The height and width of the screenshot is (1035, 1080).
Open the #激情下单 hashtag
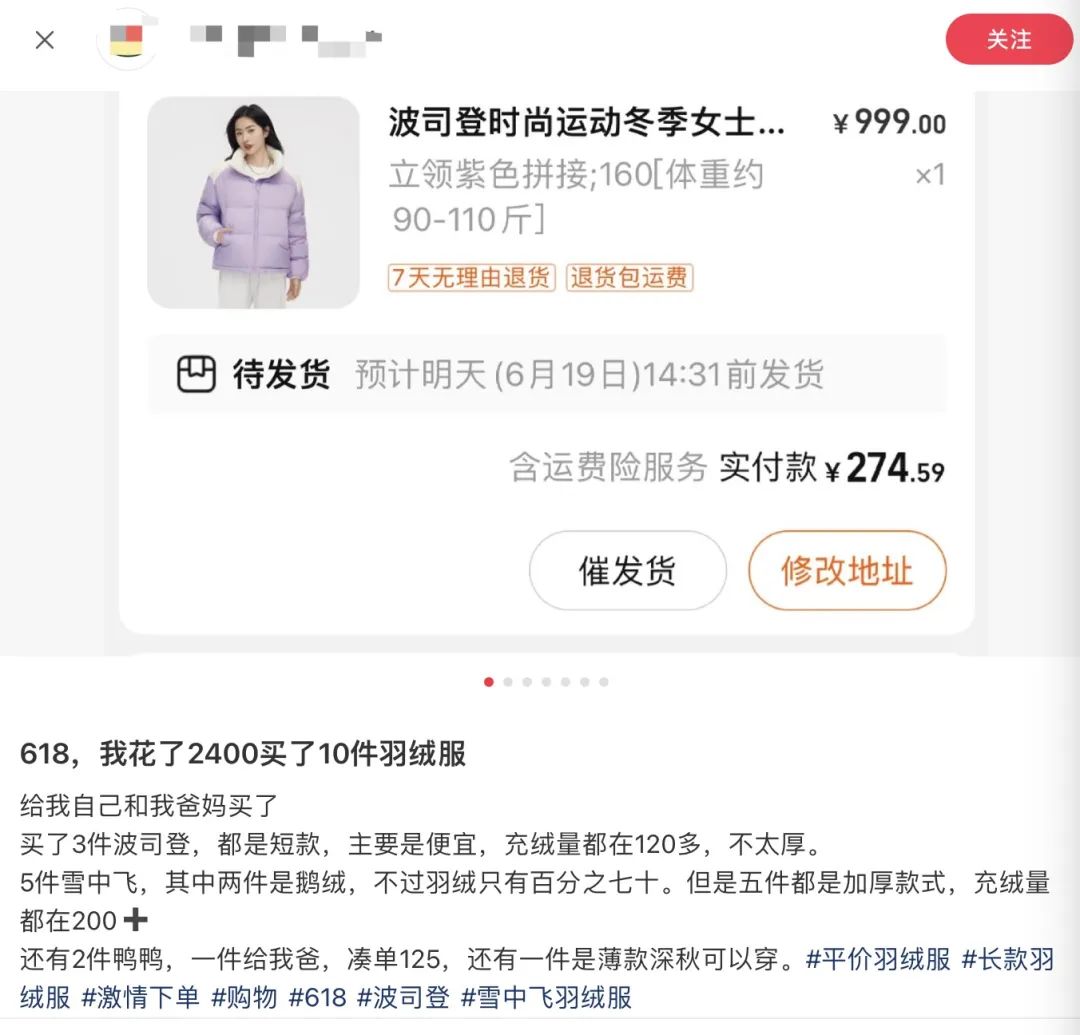141,997
